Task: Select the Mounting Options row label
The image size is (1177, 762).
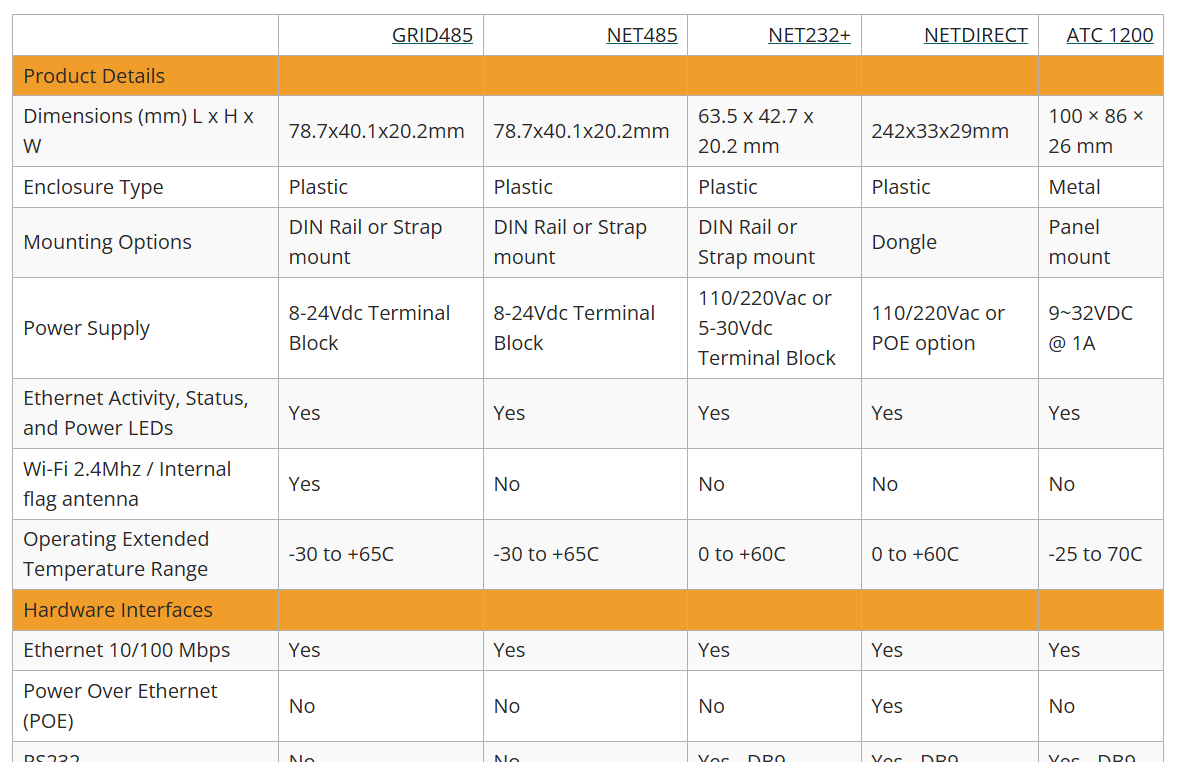Action: [146, 242]
